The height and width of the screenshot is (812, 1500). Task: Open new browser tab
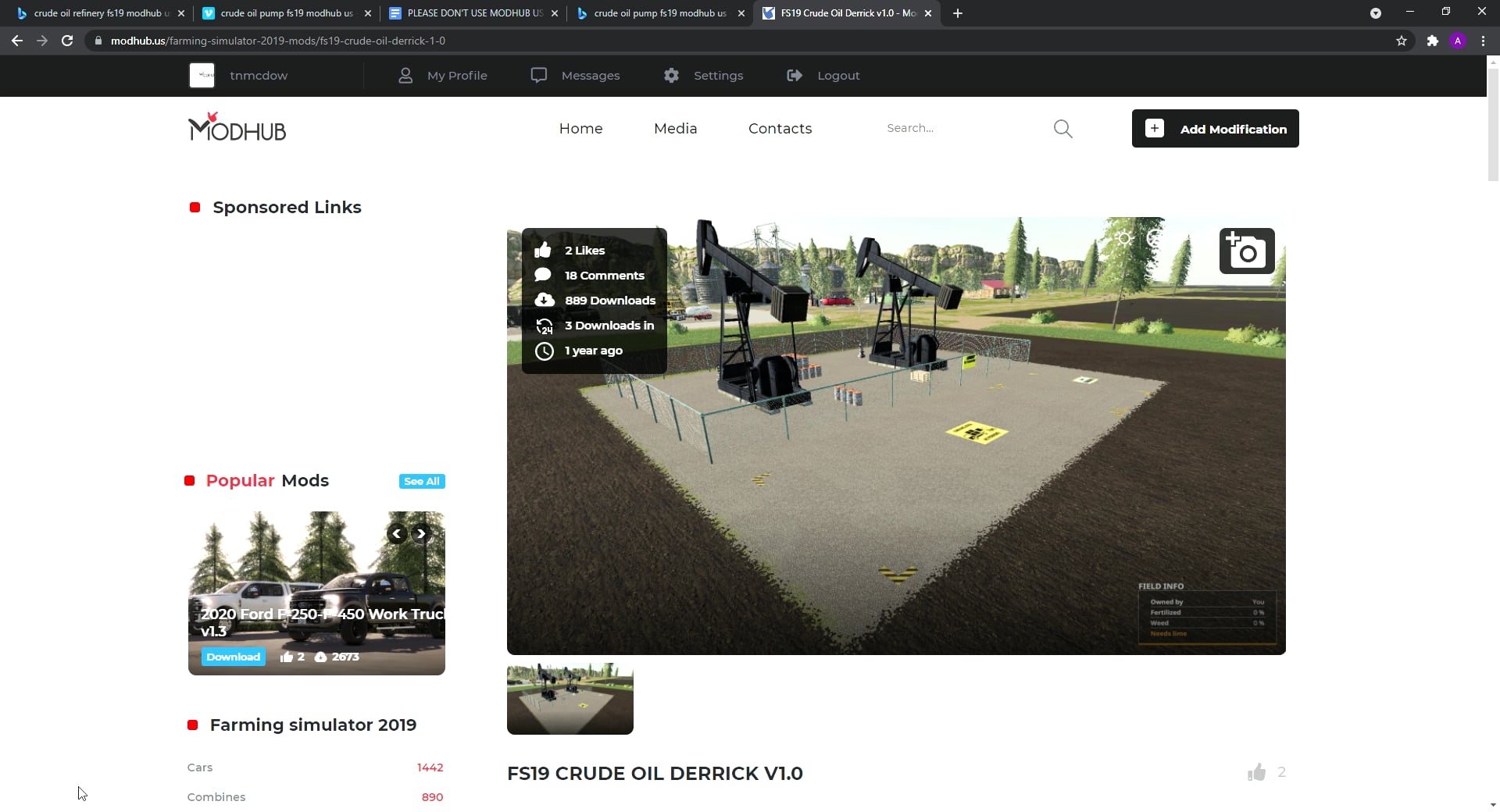pyautogui.click(x=958, y=13)
